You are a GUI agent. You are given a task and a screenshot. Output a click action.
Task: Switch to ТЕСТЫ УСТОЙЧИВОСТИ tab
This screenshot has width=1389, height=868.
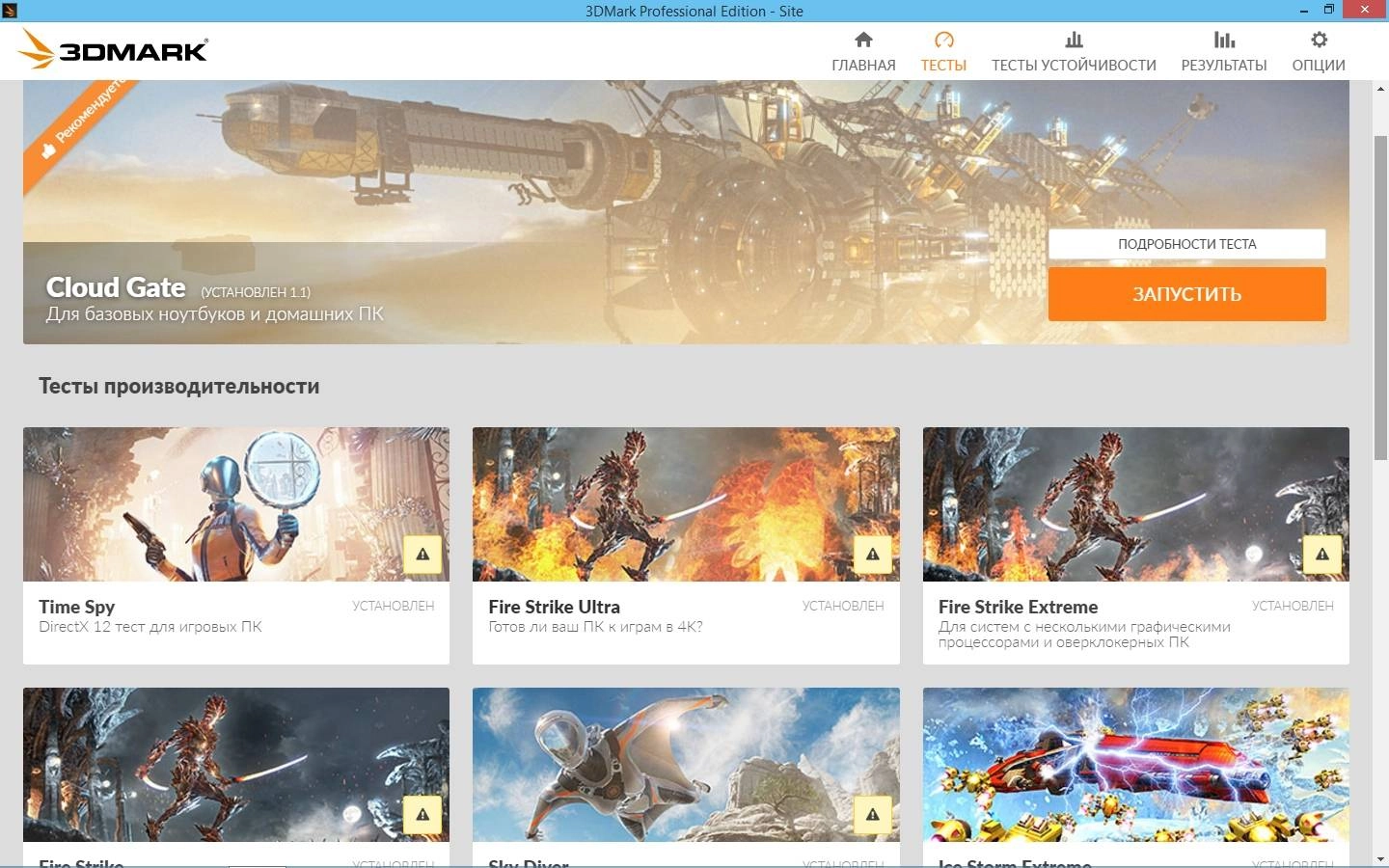point(1074,65)
